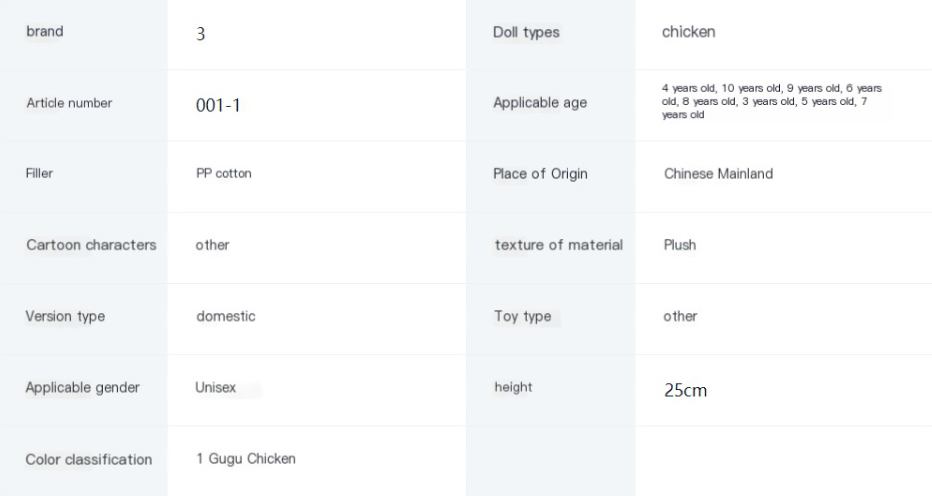The height and width of the screenshot is (496, 932).
Task: Select the 'Chinese Mainland' origin value
Action: [718, 174]
